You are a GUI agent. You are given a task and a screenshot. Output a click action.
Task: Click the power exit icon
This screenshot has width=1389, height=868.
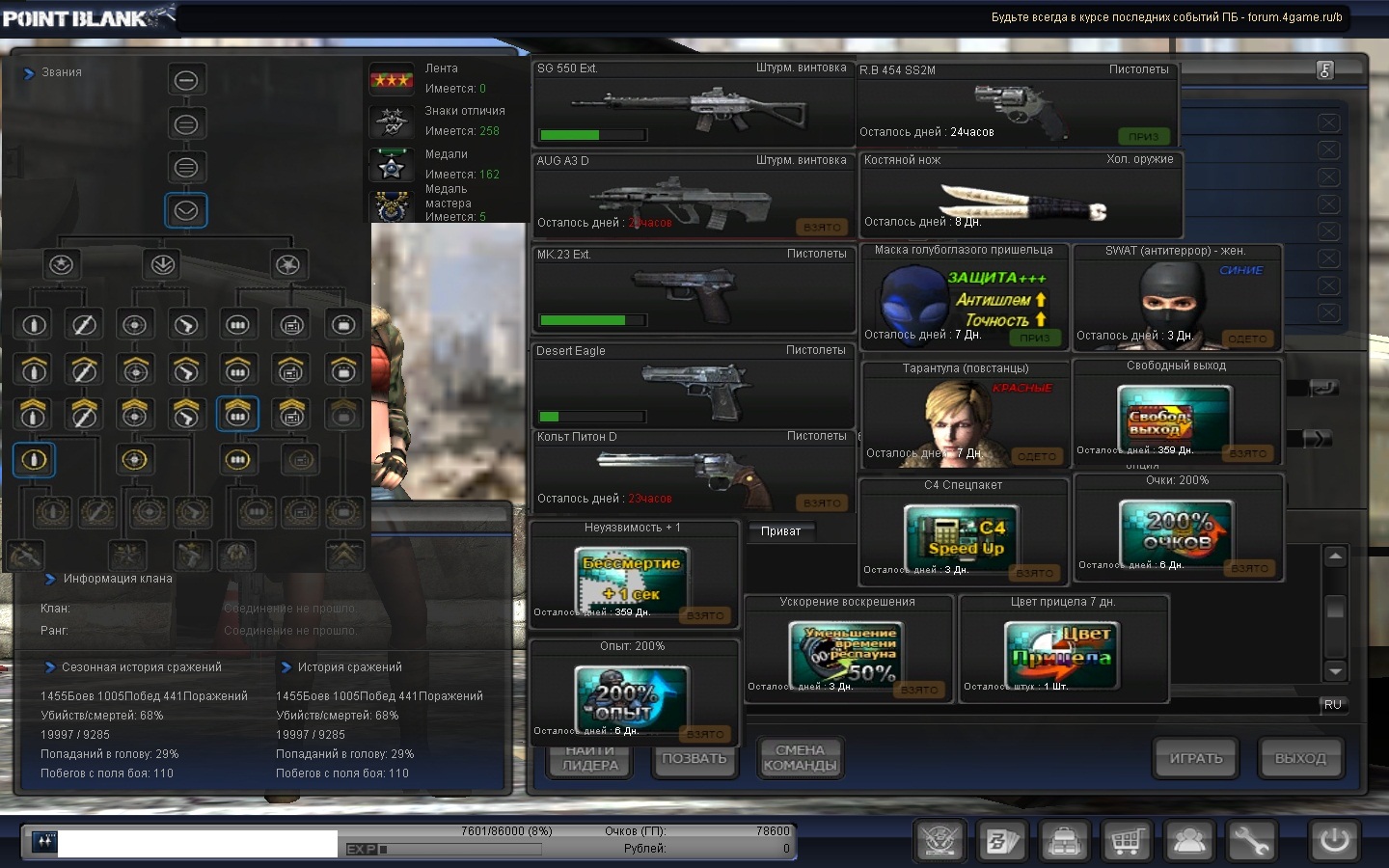(1335, 840)
